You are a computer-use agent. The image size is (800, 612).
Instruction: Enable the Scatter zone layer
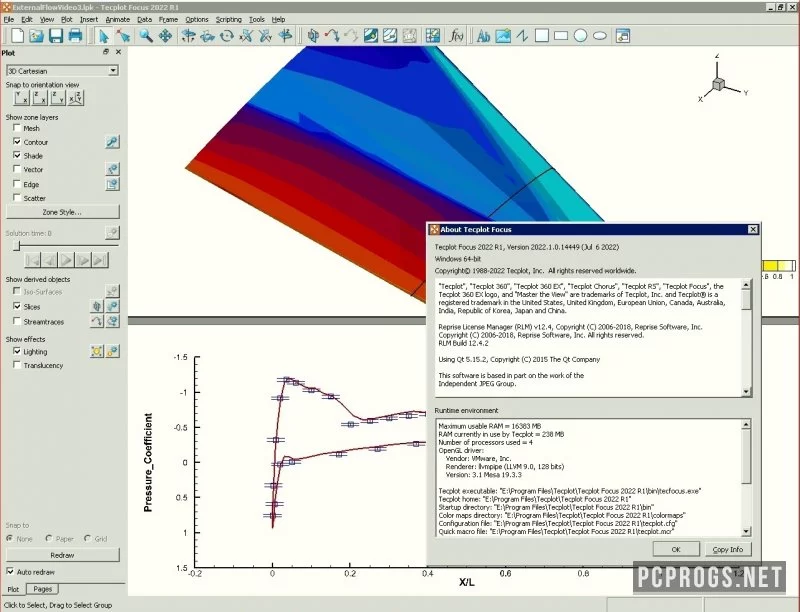(x=17, y=198)
